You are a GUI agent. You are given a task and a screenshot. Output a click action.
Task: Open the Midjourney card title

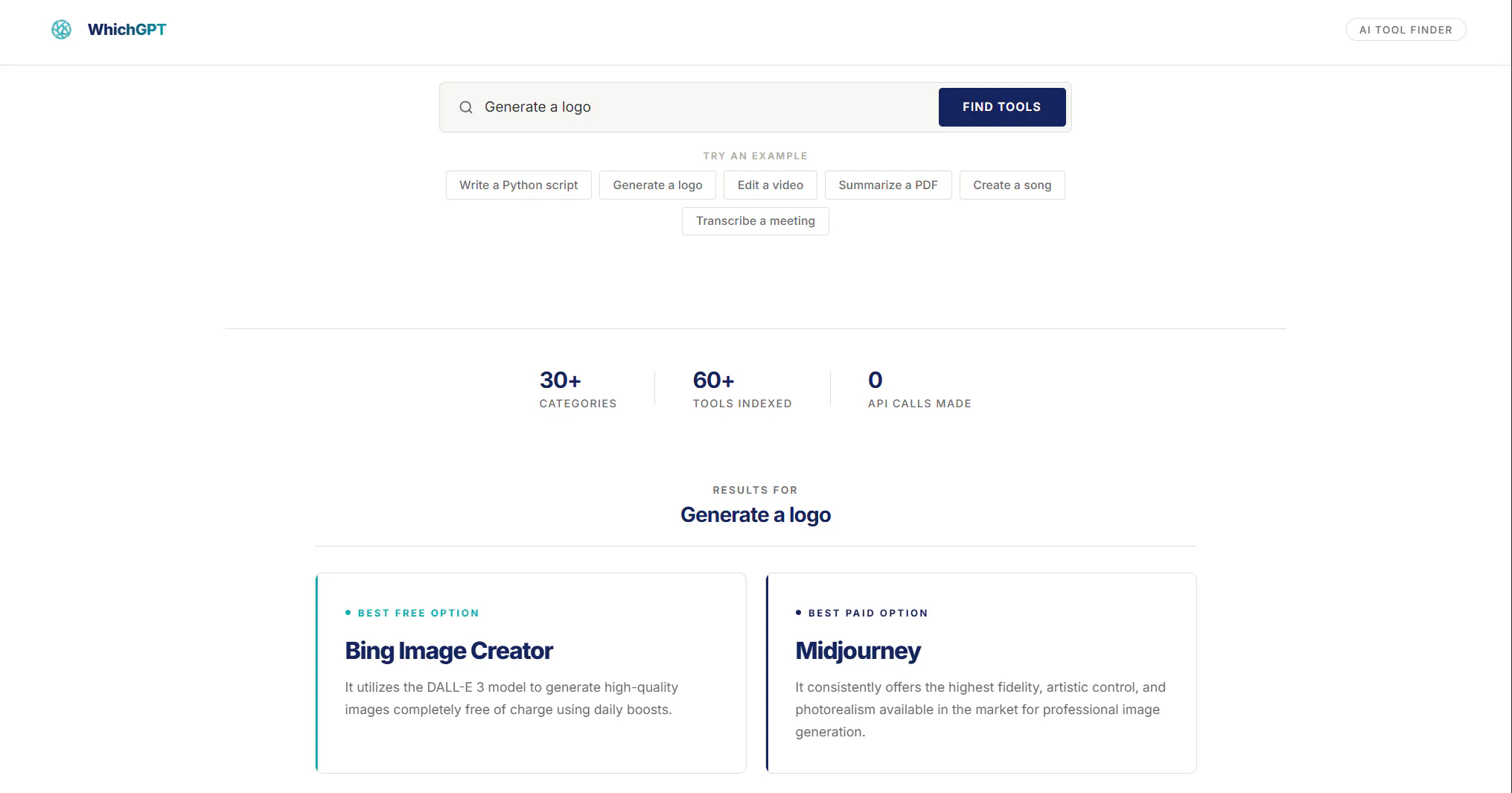pyautogui.click(x=858, y=651)
